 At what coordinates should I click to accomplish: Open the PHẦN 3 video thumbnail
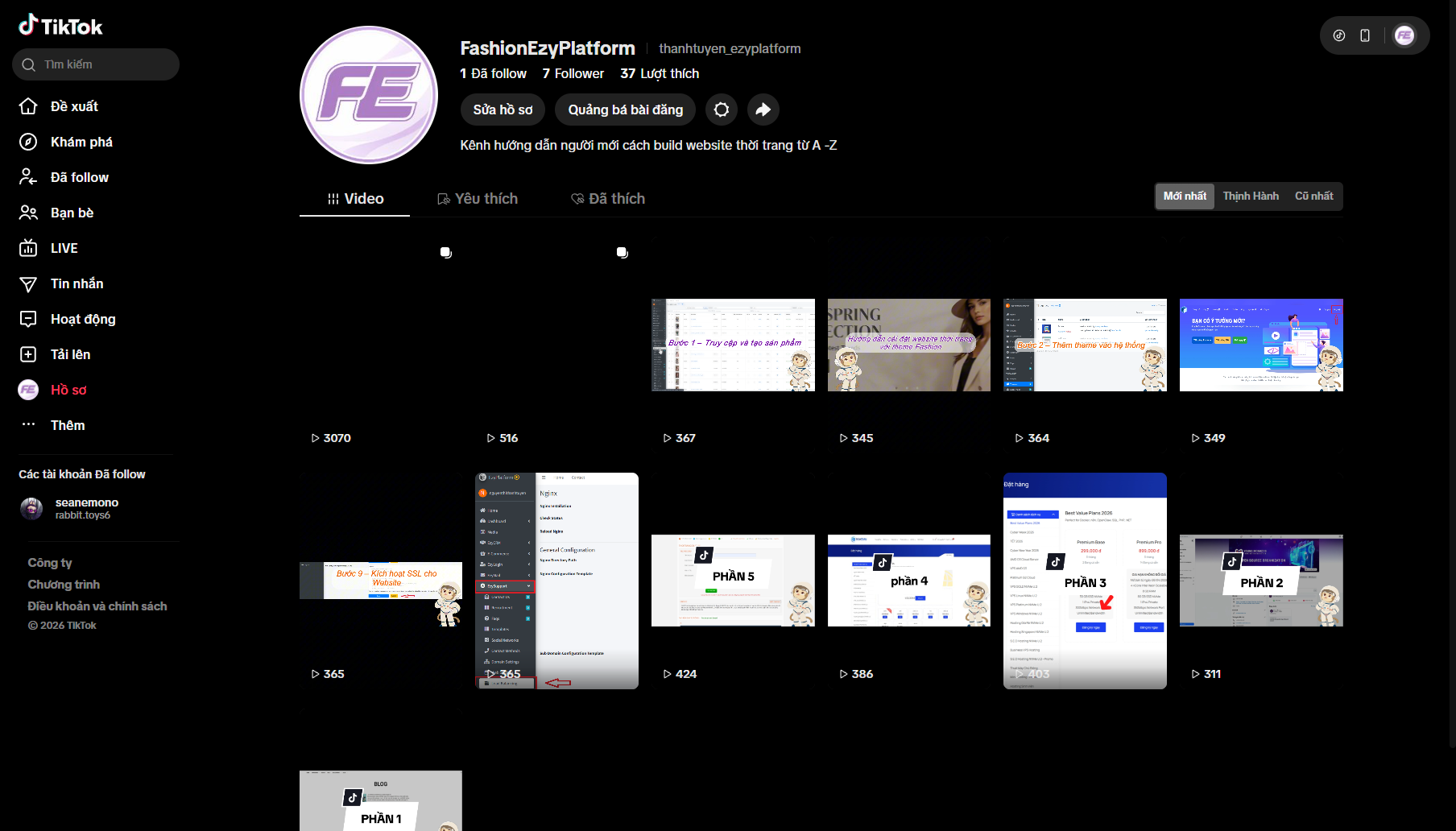[x=1085, y=581]
